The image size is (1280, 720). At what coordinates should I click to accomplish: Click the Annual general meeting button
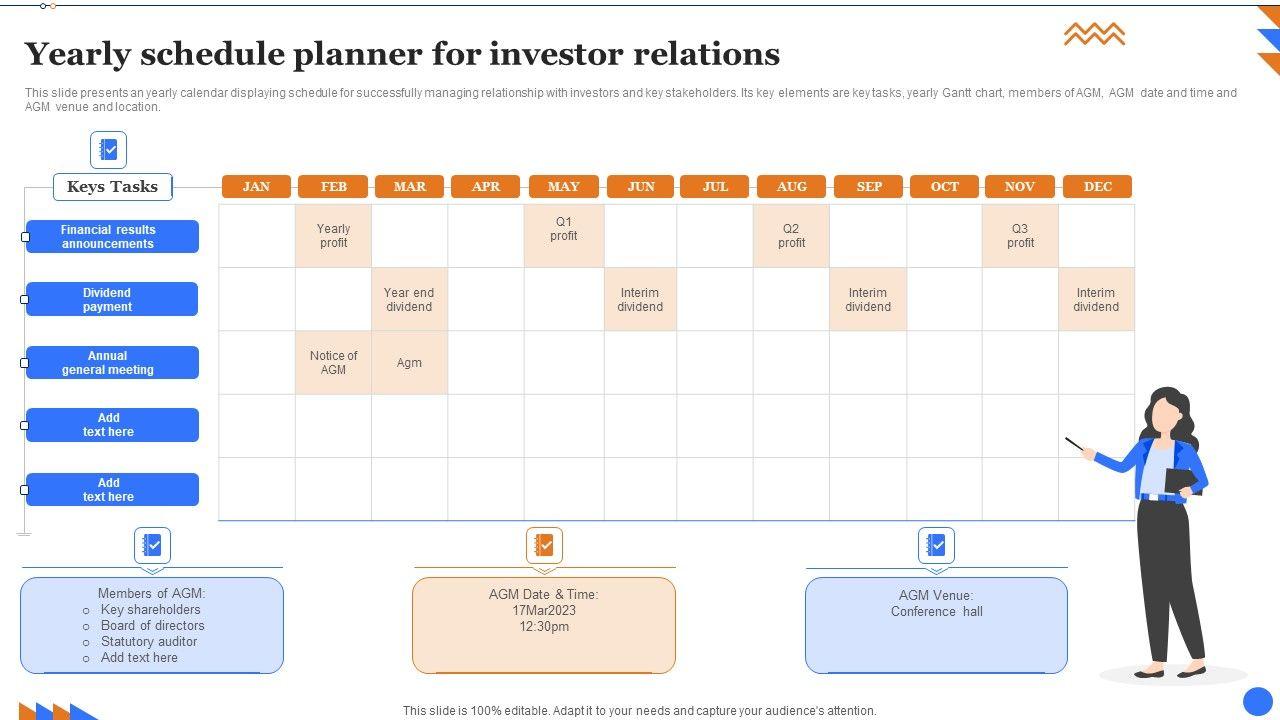(x=112, y=363)
